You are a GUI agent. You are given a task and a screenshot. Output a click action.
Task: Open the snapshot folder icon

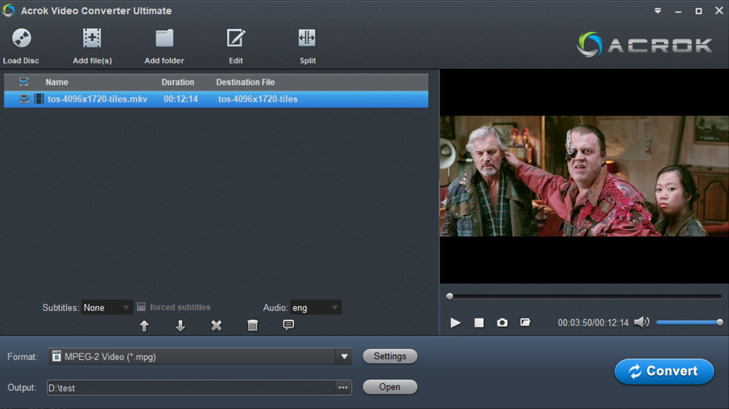[525, 322]
